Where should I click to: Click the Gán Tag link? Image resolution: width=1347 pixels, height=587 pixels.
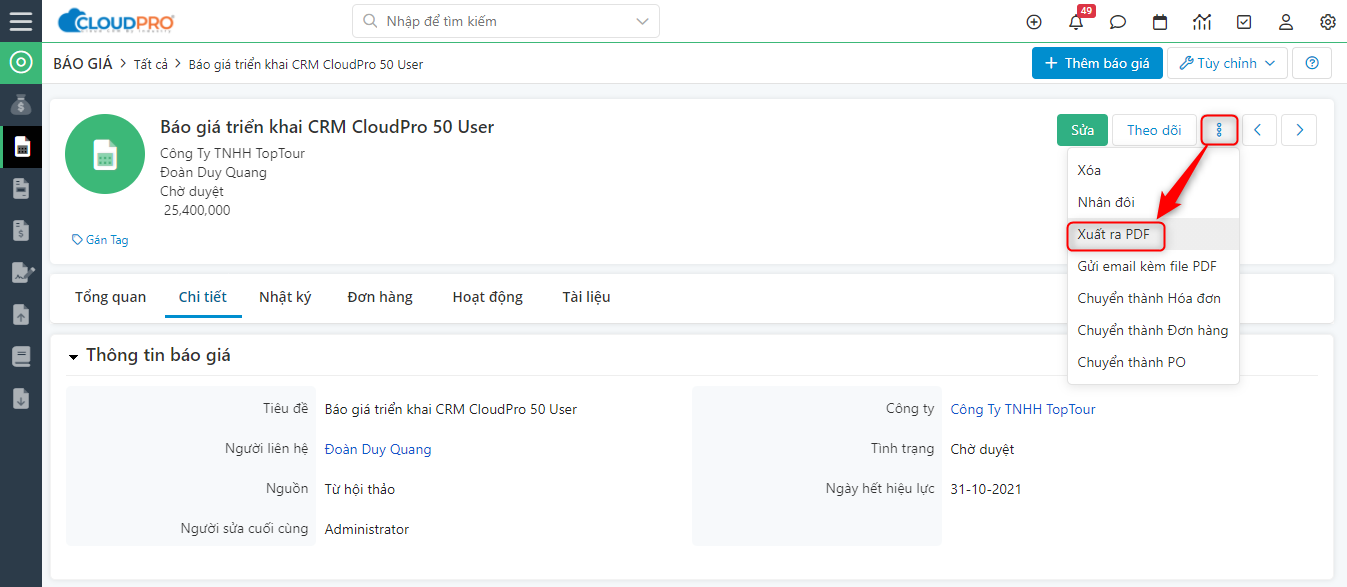pyautogui.click(x=100, y=240)
